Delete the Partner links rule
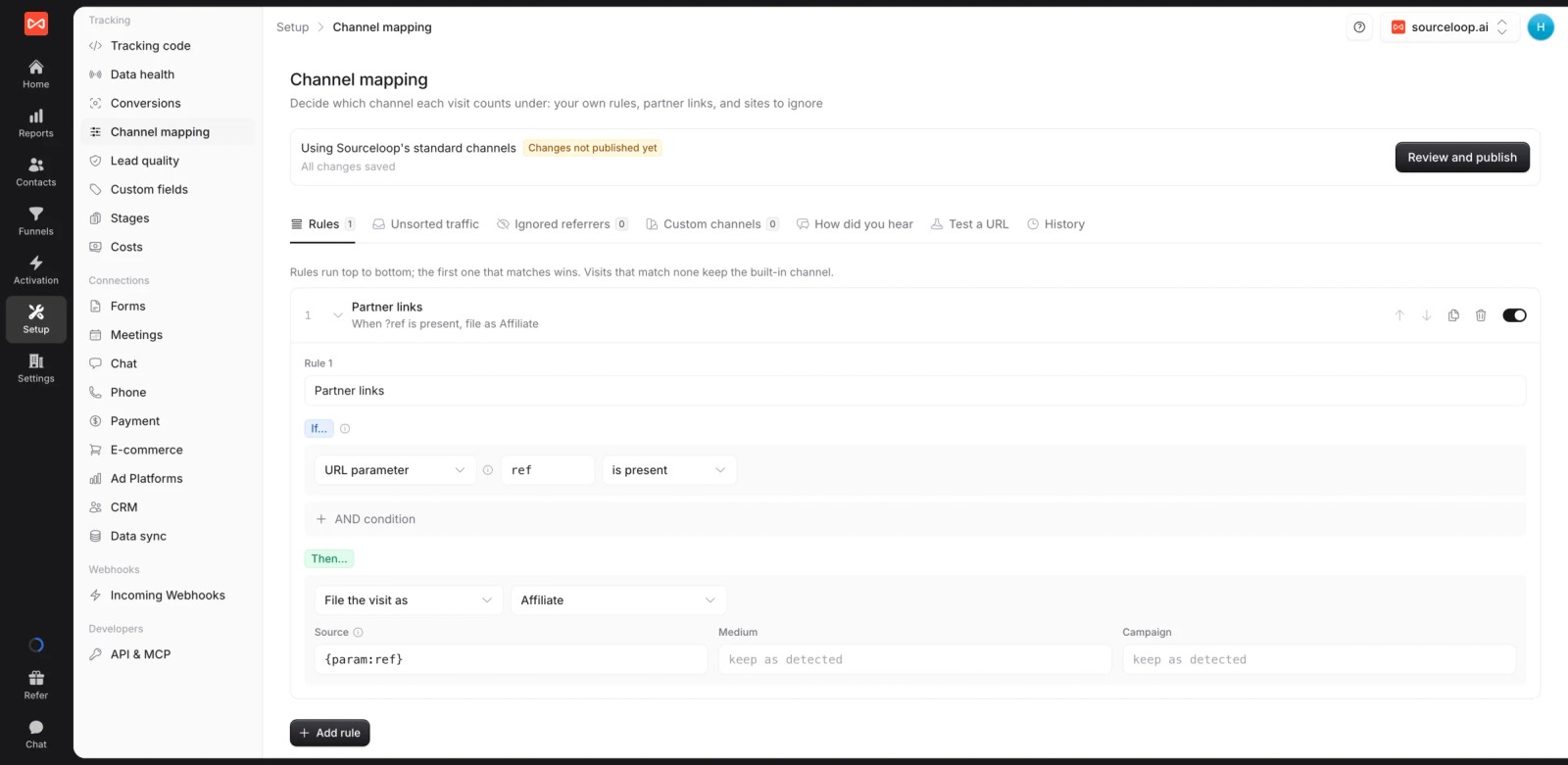Screen dimensions: 1568x765 coord(1481,315)
